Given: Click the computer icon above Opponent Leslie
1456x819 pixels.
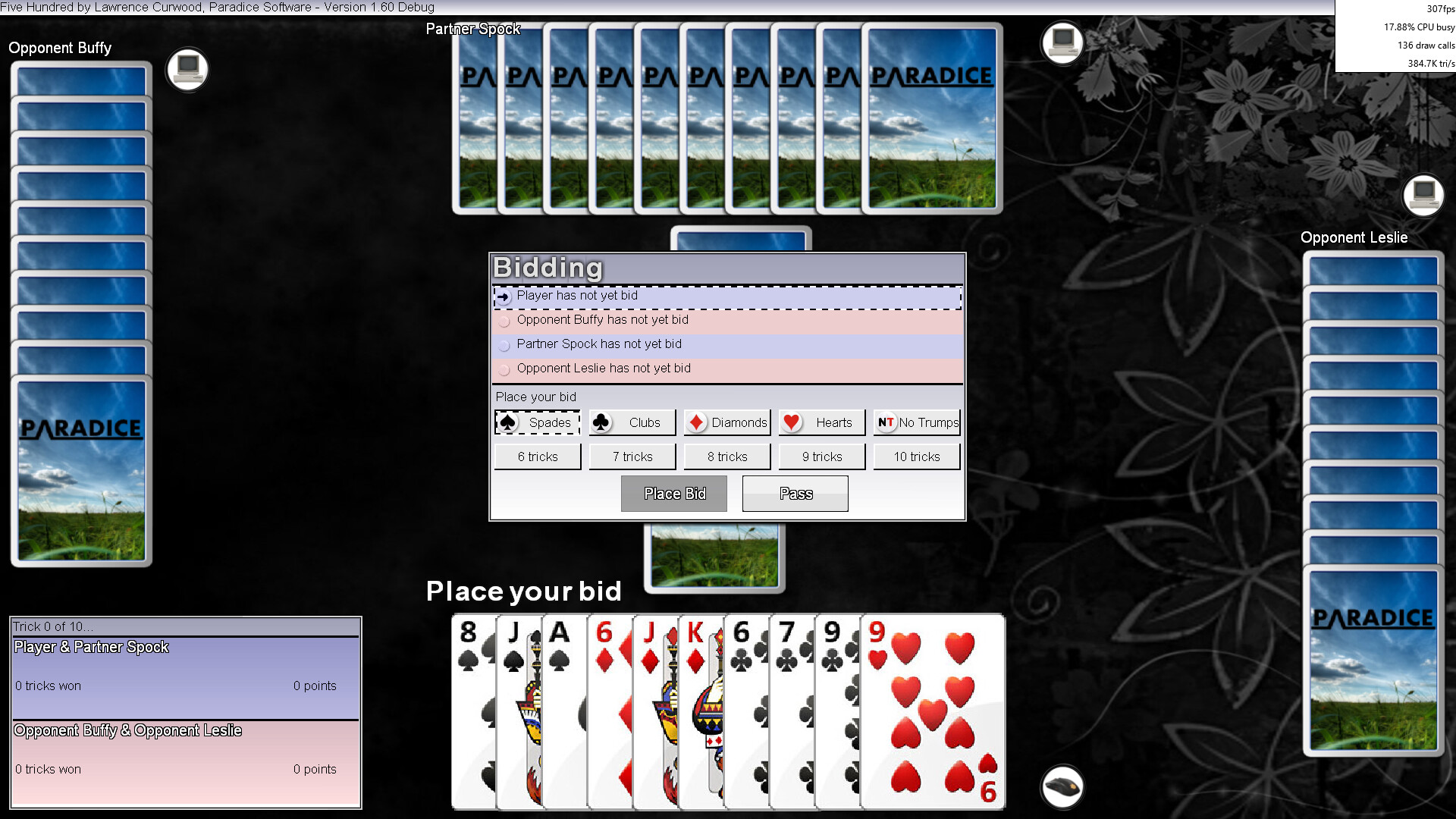Looking at the screenshot, I should pos(1424,196).
